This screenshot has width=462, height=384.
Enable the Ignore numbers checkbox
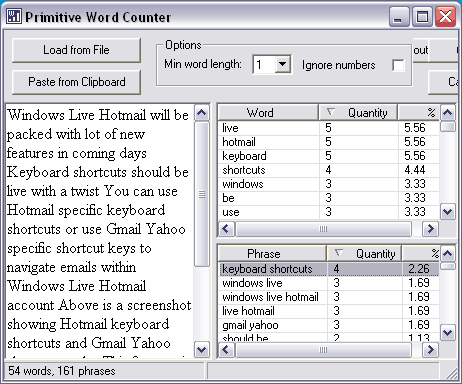click(398, 65)
